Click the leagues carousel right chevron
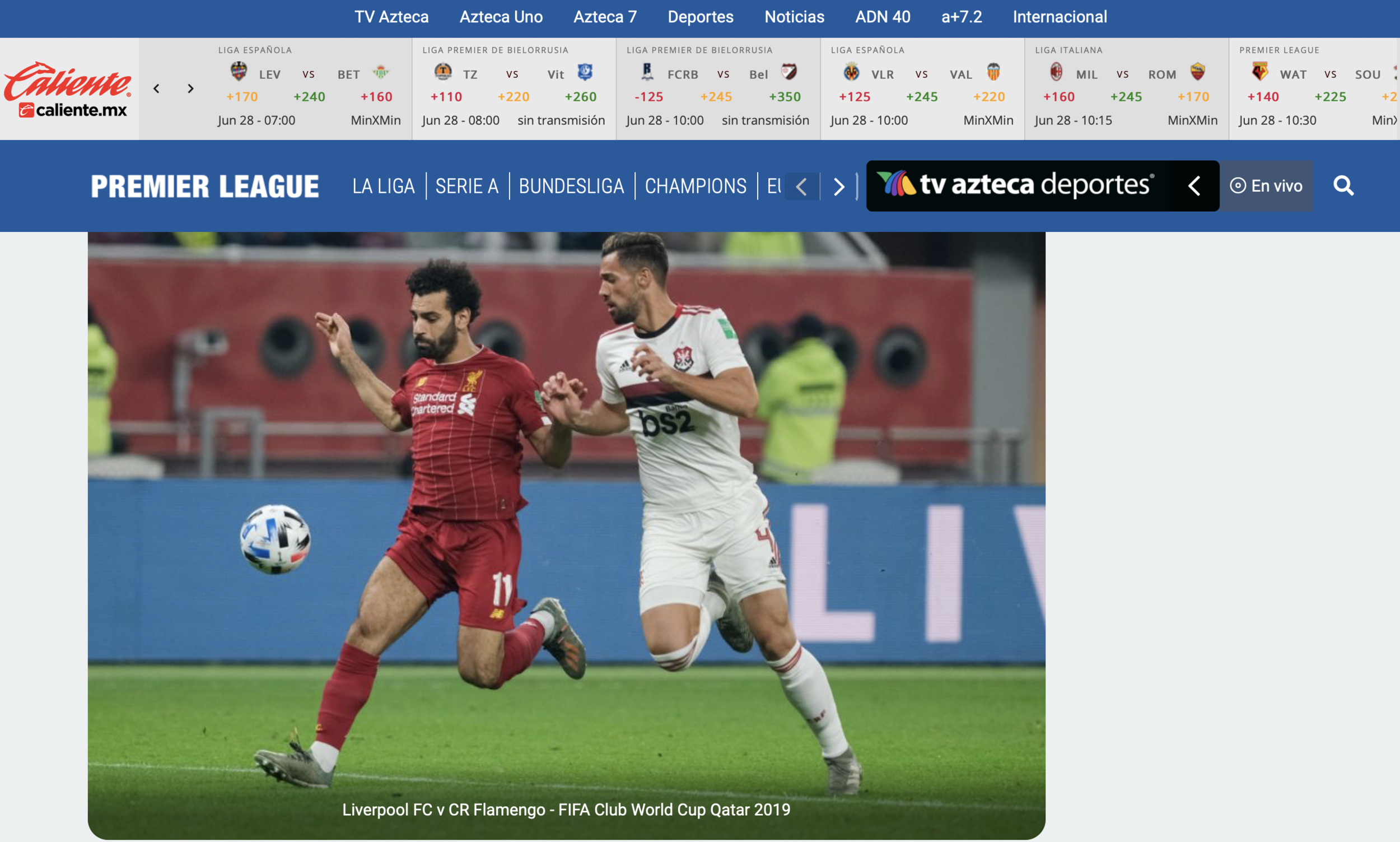Image resolution: width=1400 pixels, height=842 pixels. [x=838, y=186]
